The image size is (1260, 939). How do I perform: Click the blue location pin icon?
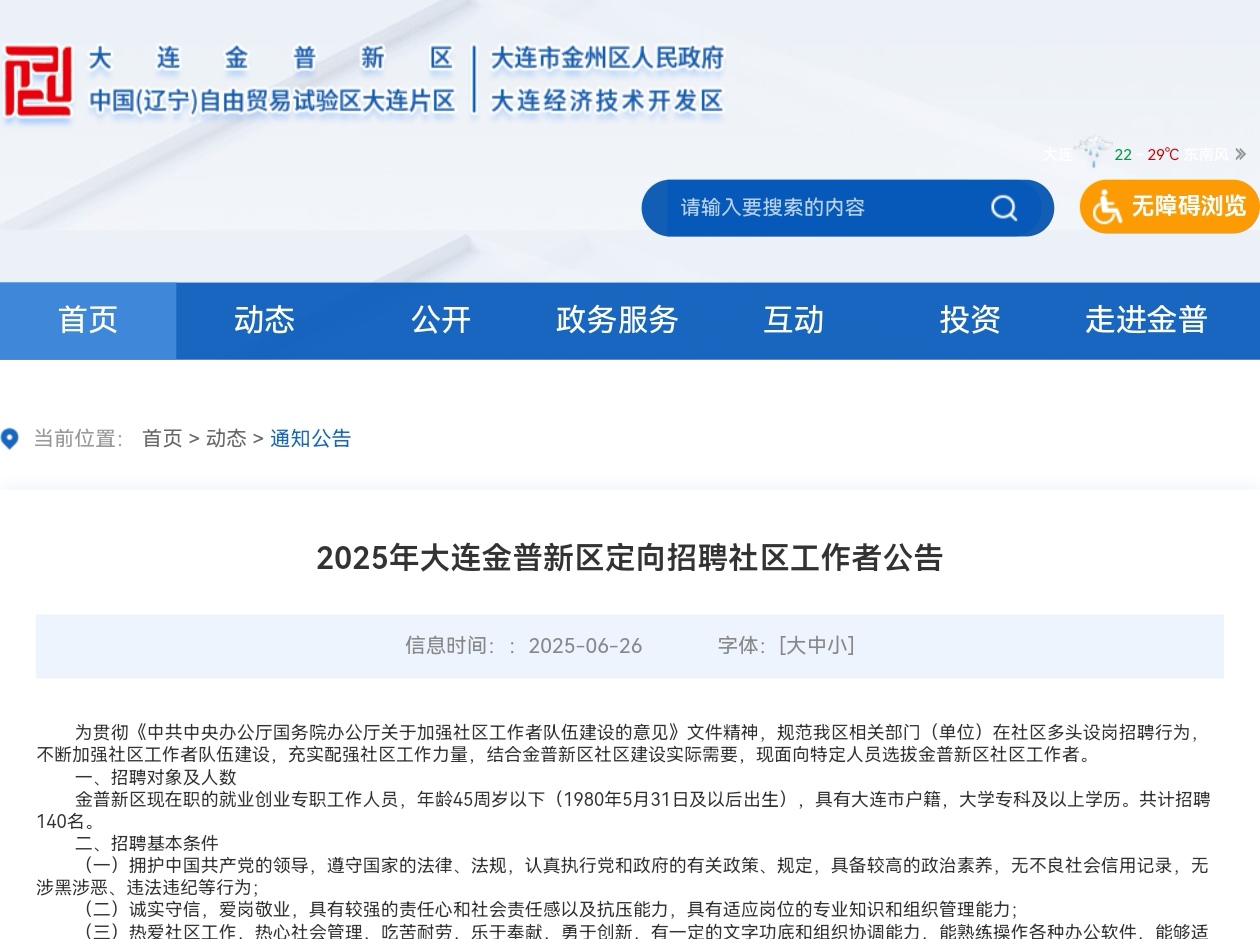[x=10, y=439]
